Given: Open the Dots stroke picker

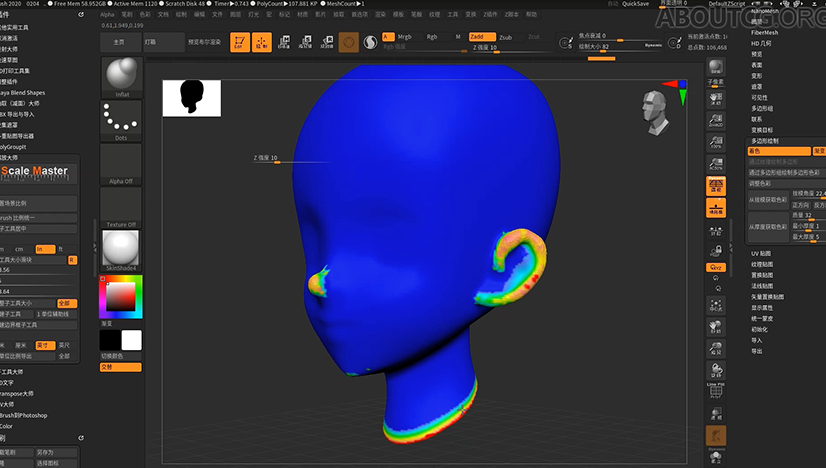Looking at the screenshot, I should coord(121,120).
